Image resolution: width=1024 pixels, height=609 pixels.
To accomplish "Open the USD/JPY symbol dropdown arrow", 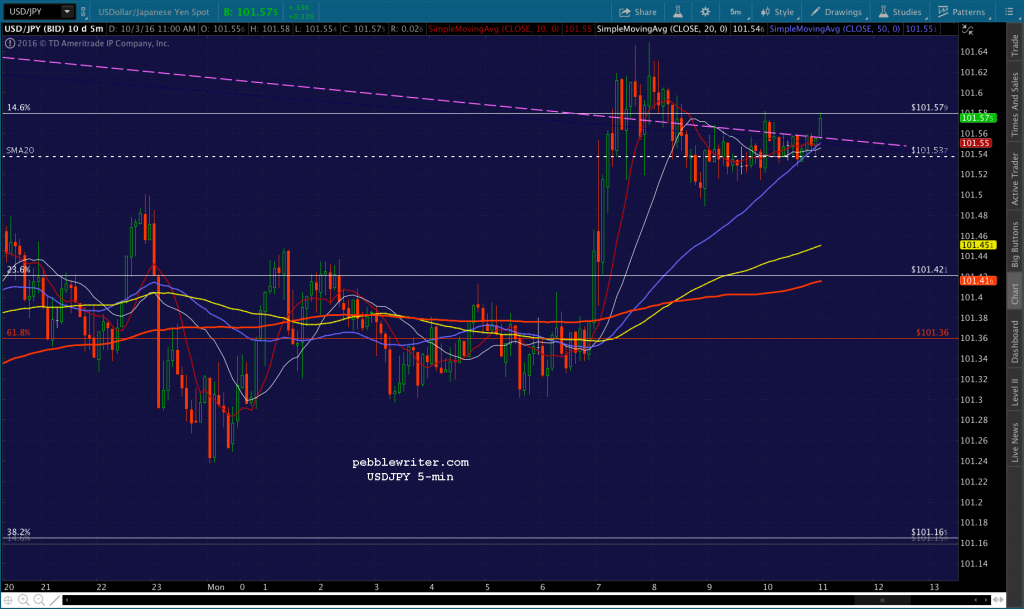I will [x=67, y=12].
